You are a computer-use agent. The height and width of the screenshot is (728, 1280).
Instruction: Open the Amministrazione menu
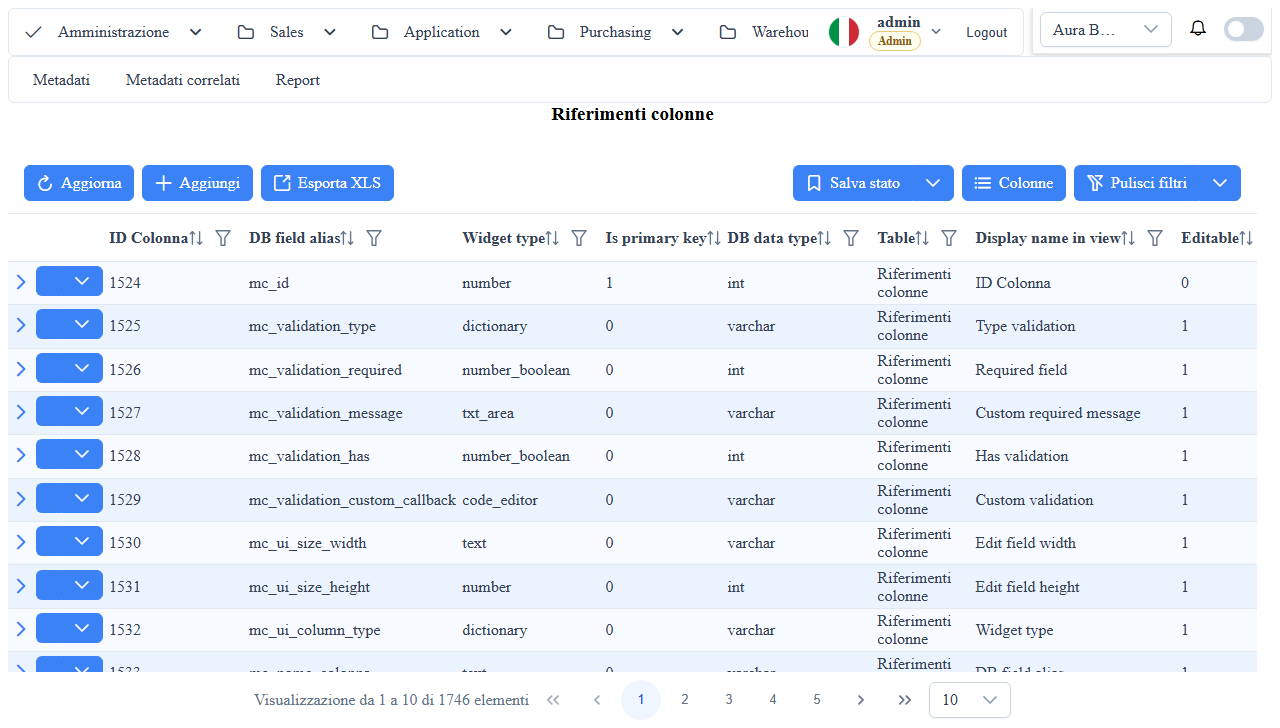(x=113, y=32)
